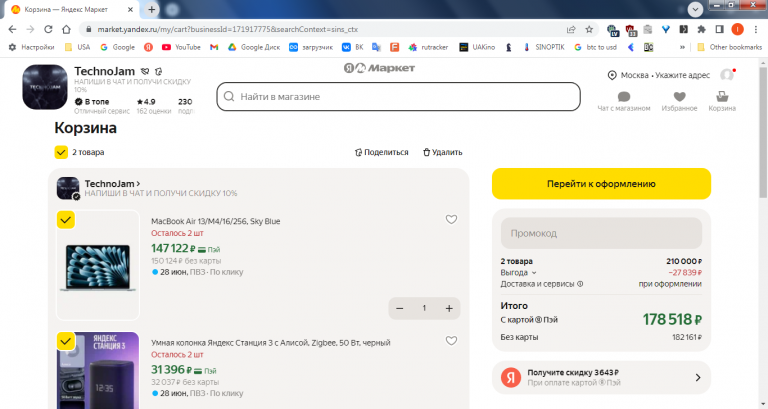Open Настройки bookmark
Viewport: 768px width, 409px height.
click(x=32, y=47)
